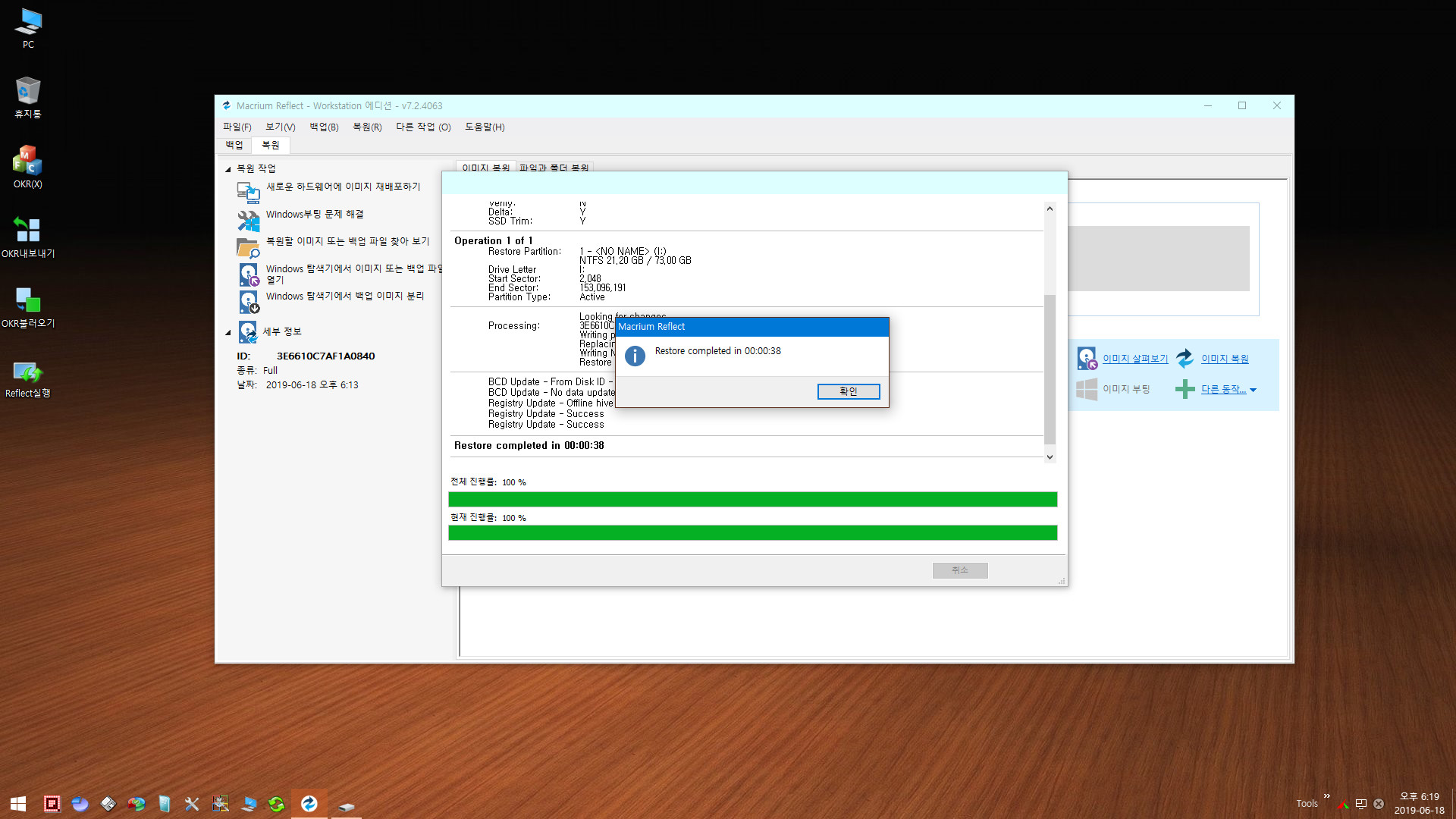Click the 이미지 복원 restore arrows icon

(x=1185, y=358)
